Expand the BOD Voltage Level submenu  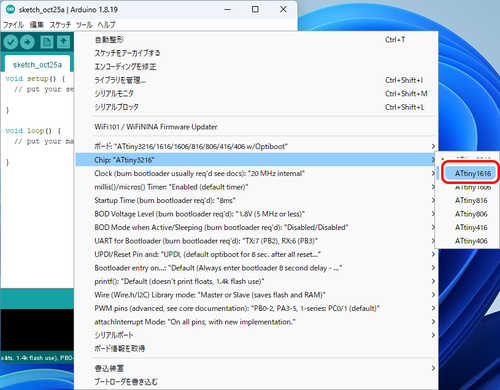pos(256,214)
